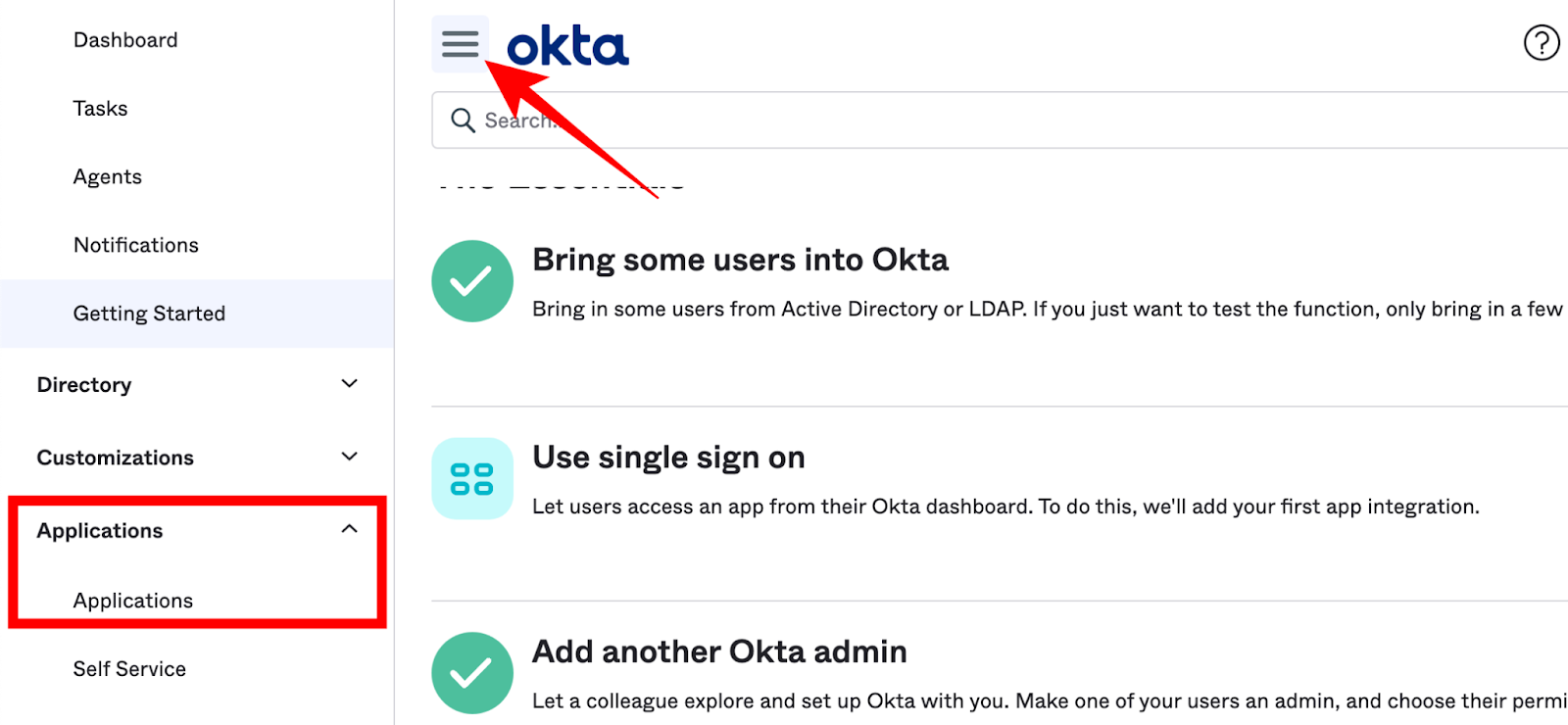Go to Tasks in the sidebar
This screenshot has height=725, width=1568.
100,109
